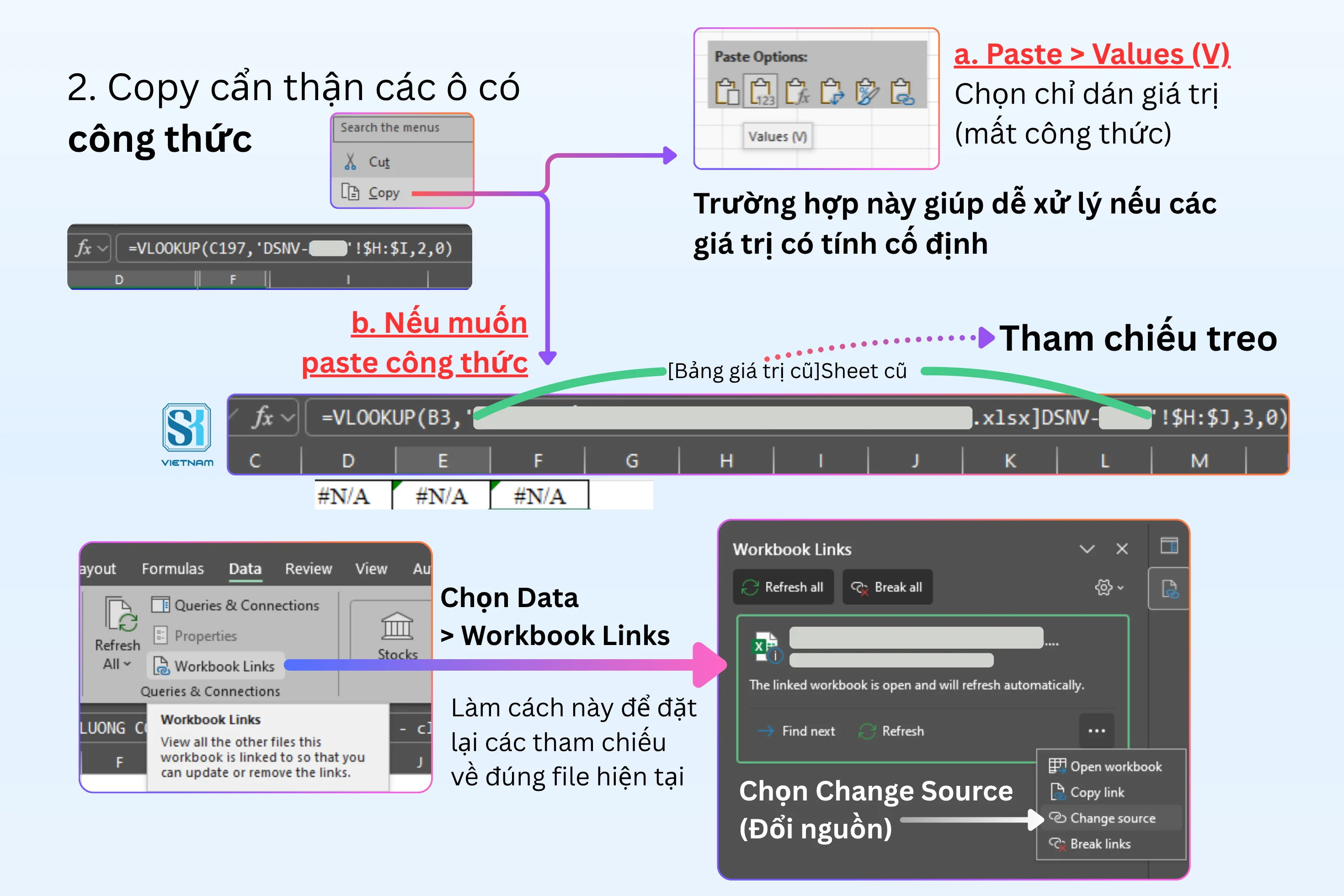Click the Find next button
This screenshot has height=896, width=1344.
coord(796,731)
